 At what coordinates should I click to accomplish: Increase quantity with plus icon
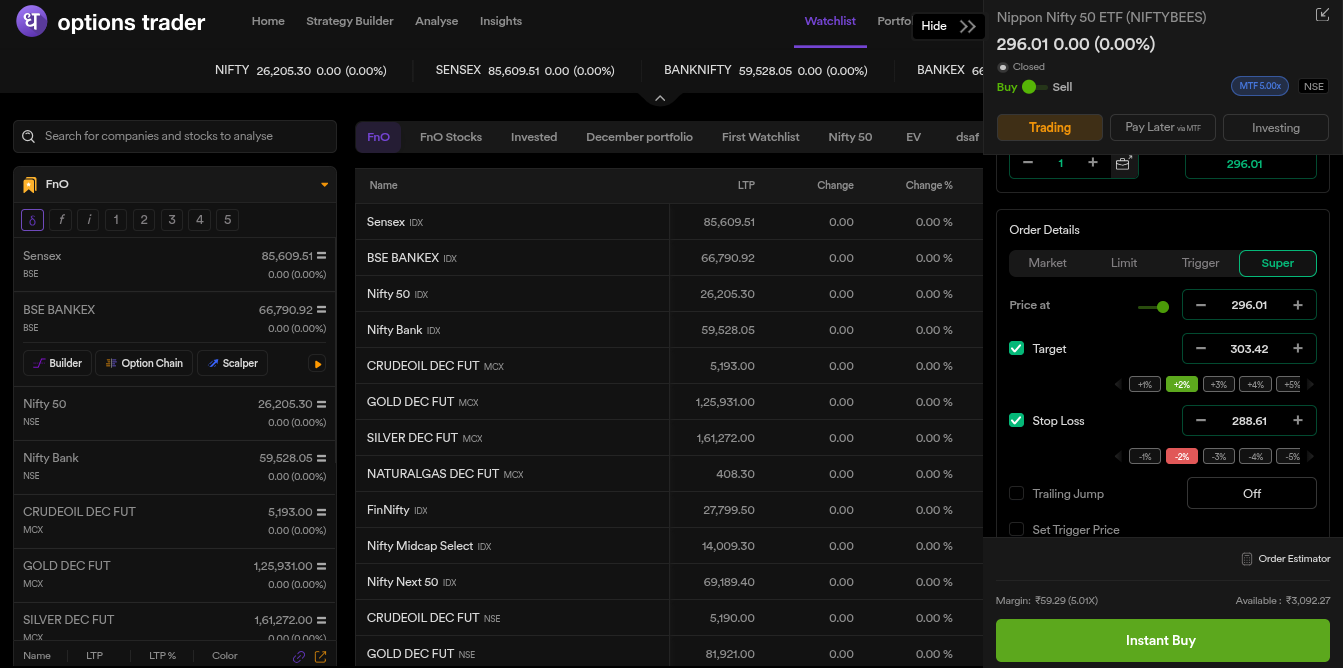(1093, 163)
